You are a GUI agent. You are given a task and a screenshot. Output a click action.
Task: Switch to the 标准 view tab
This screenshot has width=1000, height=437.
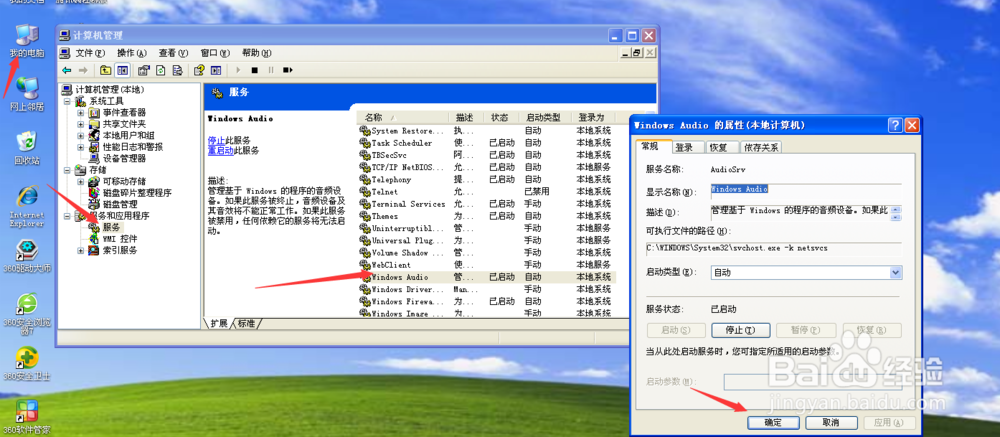click(246, 323)
